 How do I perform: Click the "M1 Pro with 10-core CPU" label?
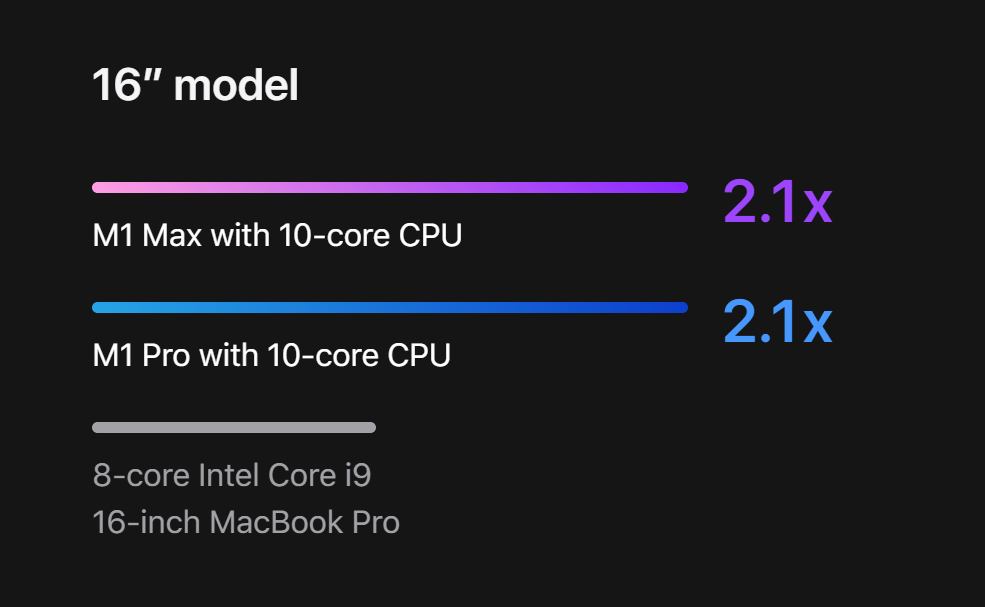[271, 355]
